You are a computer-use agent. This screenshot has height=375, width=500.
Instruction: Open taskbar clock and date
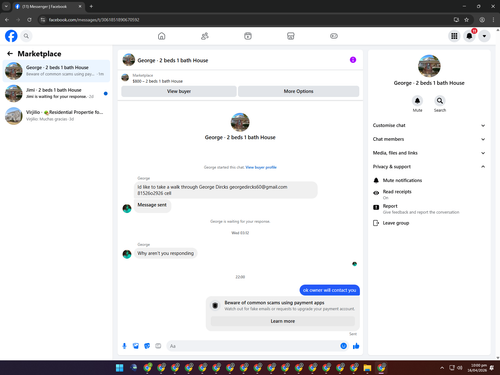(477, 368)
